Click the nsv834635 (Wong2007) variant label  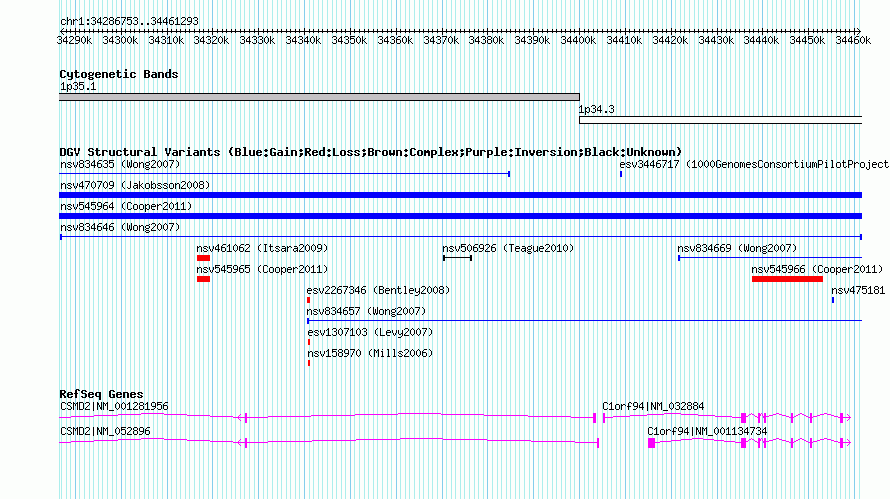pos(120,164)
